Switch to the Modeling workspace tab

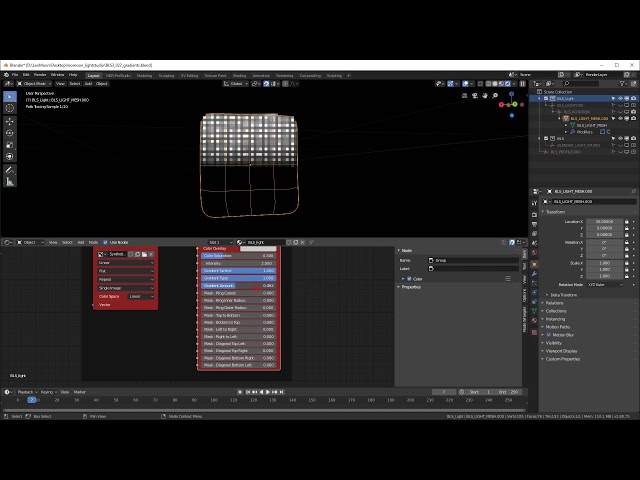point(144,76)
